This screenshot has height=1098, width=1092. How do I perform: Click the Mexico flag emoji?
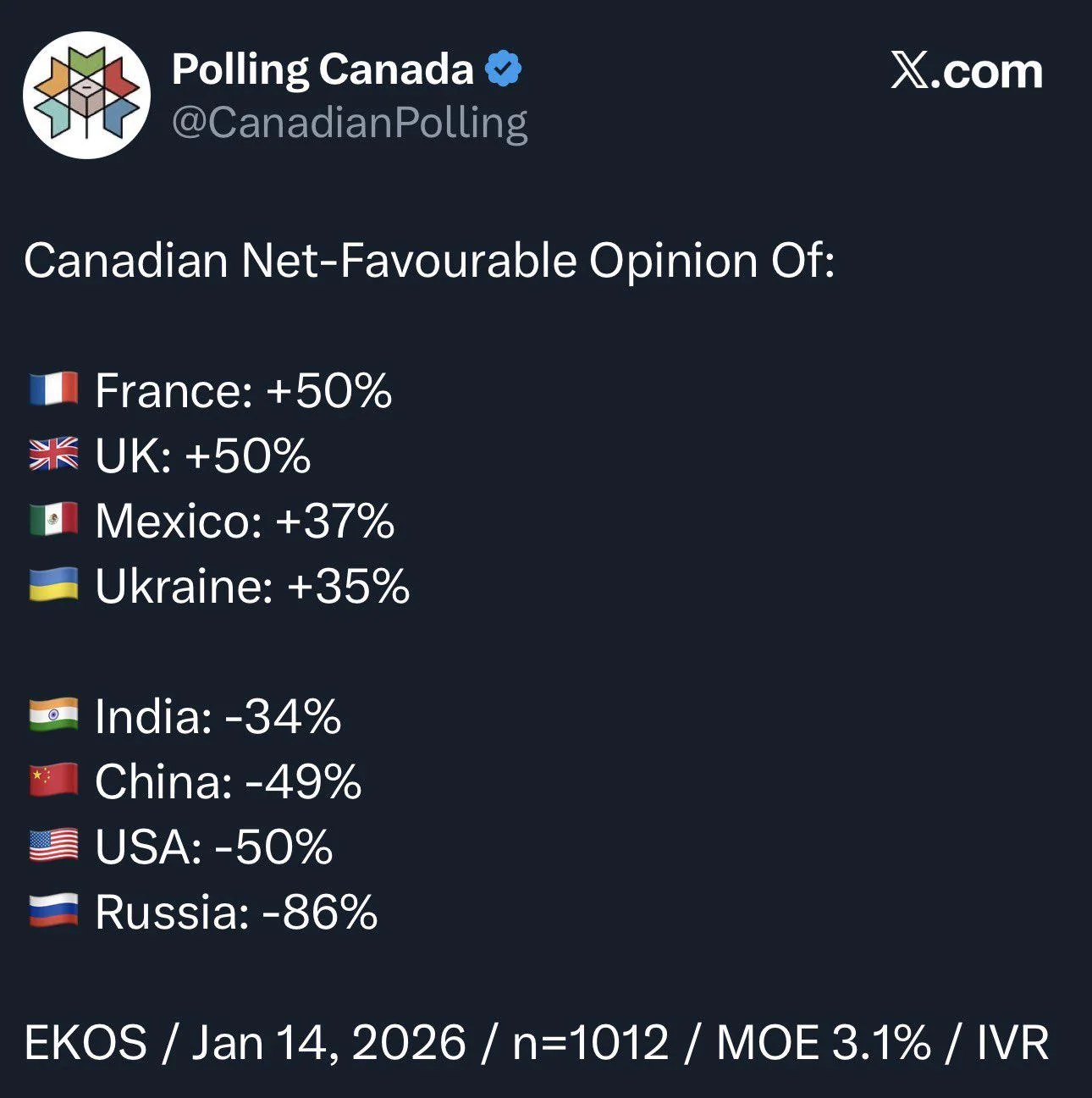tap(53, 520)
